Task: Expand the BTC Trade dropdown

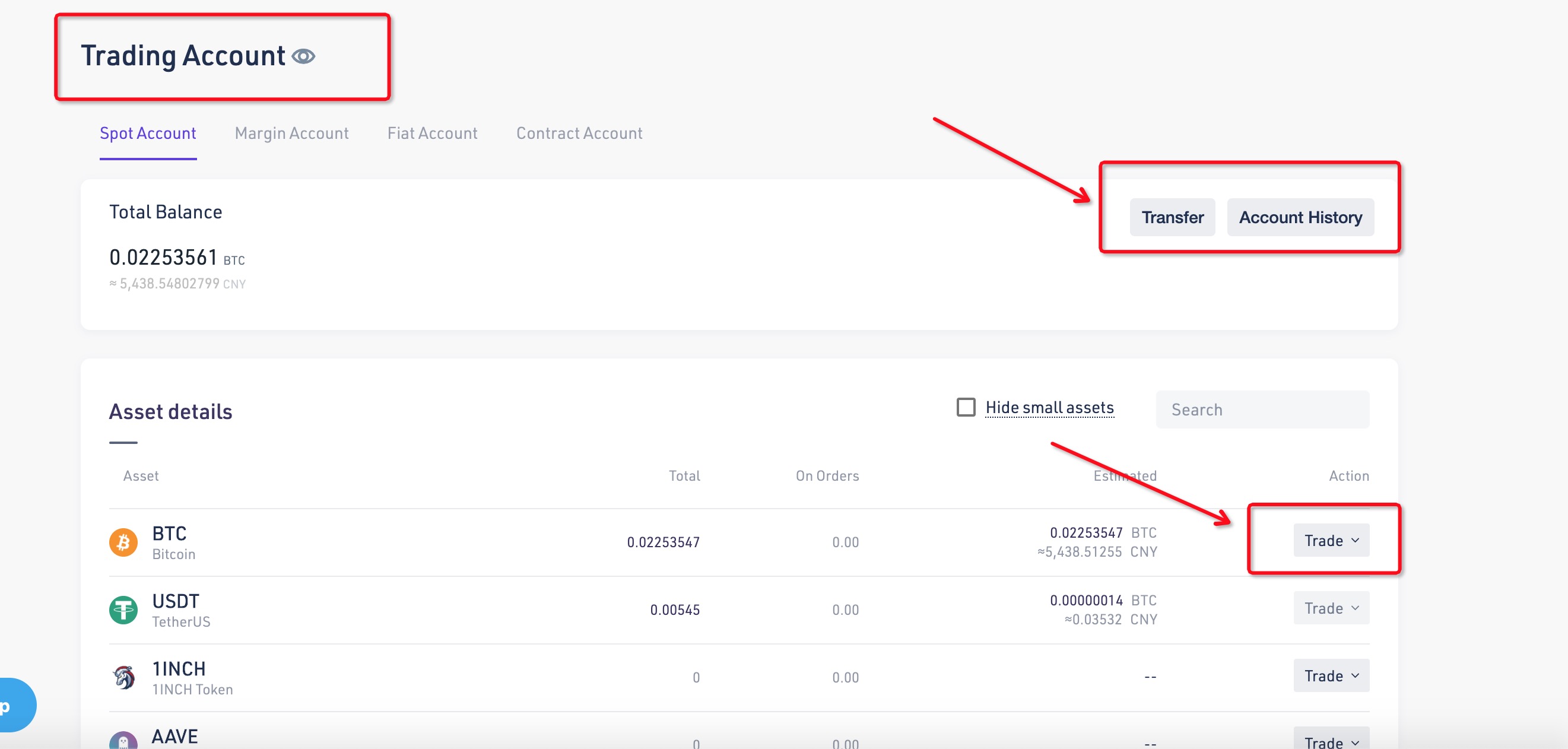Action: (x=1331, y=541)
